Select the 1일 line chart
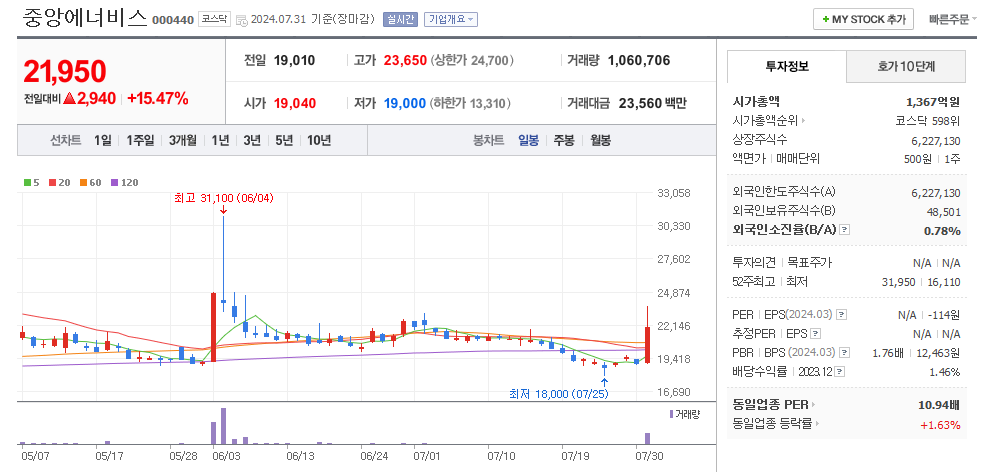 coord(102,140)
